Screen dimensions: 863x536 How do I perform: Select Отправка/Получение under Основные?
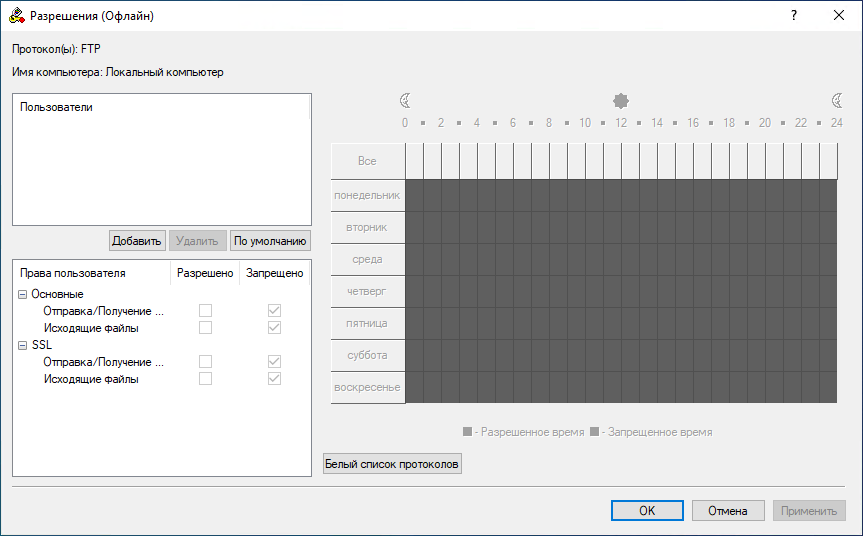pyautogui.click(x=103, y=311)
